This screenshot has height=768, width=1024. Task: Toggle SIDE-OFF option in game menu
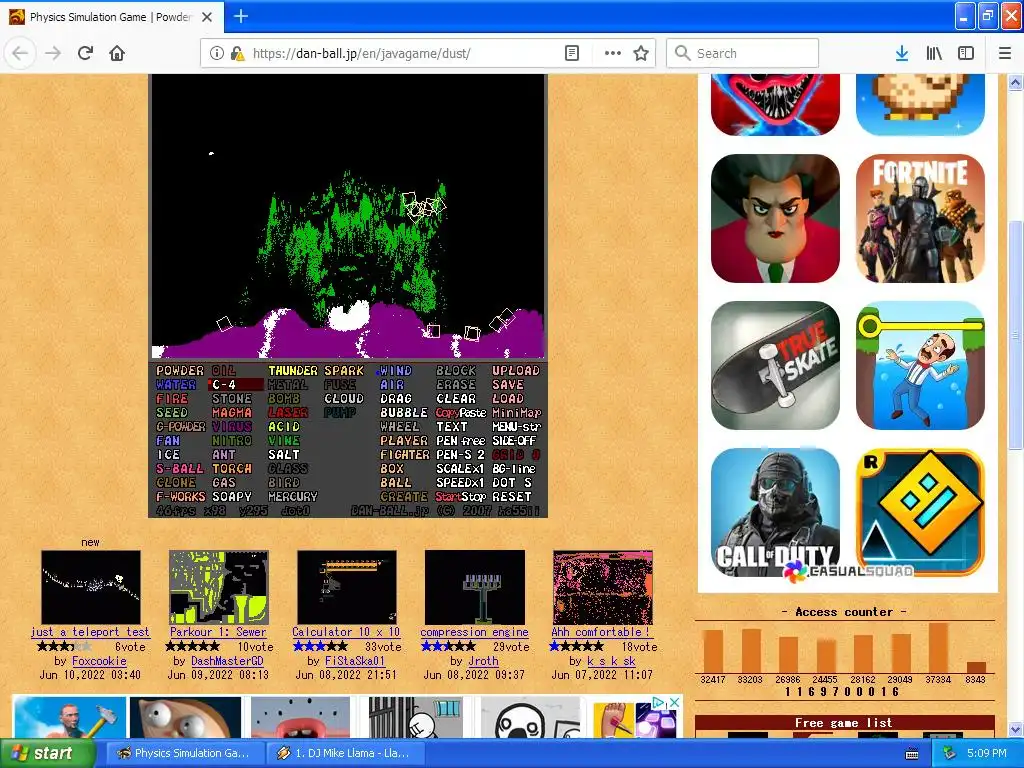514,441
